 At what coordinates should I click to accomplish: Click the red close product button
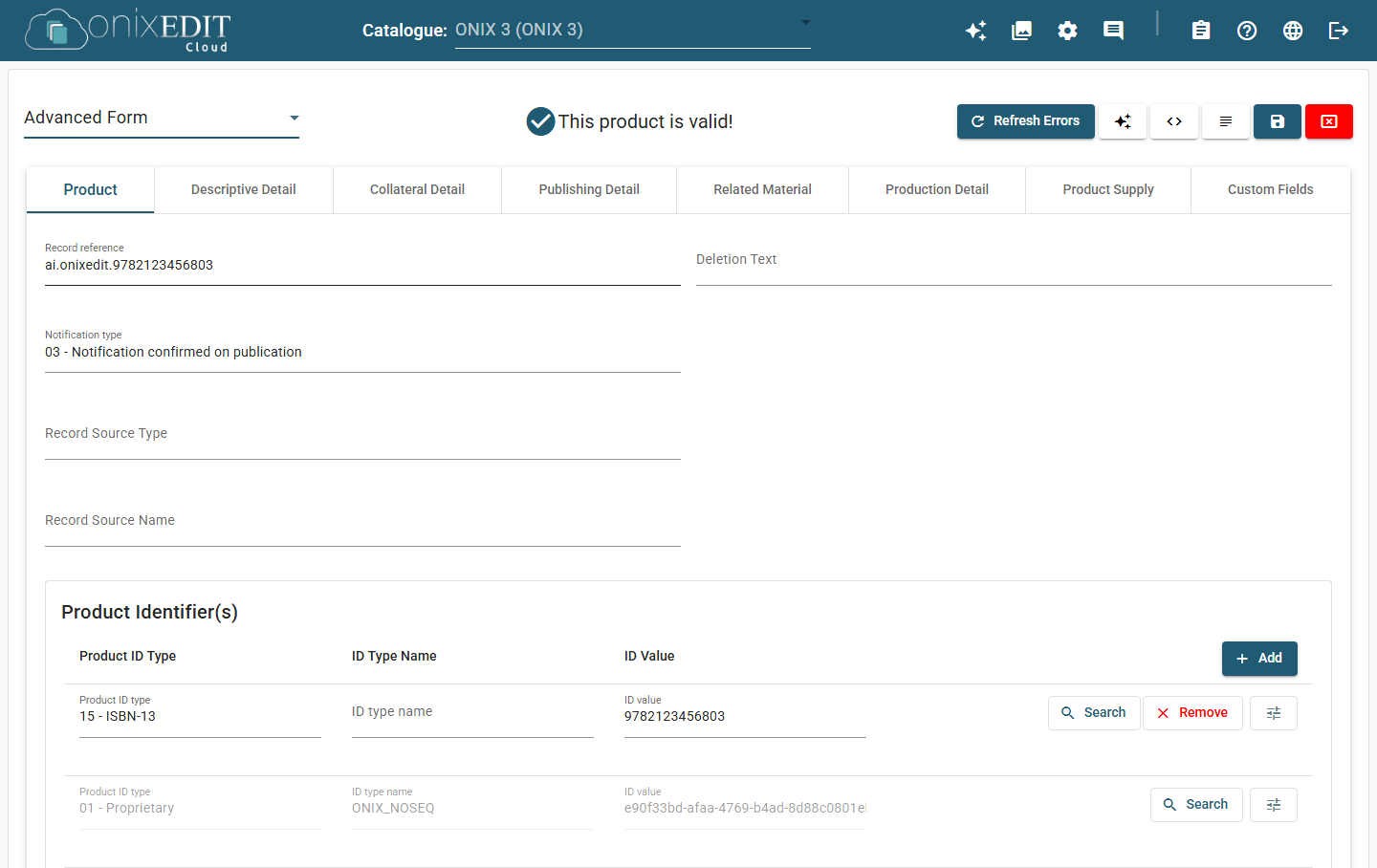pyautogui.click(x=1329, y=121)
